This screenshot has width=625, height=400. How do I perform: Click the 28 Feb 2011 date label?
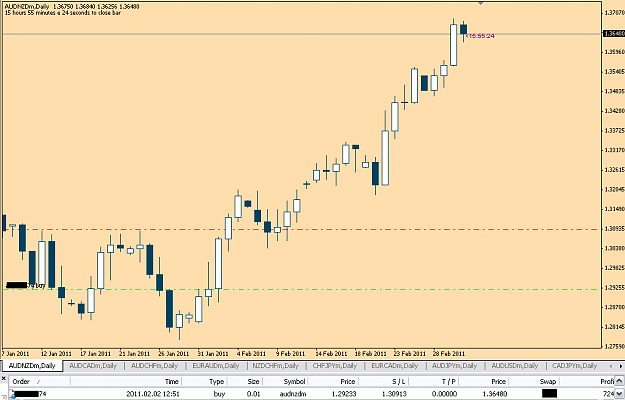coord(448,353)
